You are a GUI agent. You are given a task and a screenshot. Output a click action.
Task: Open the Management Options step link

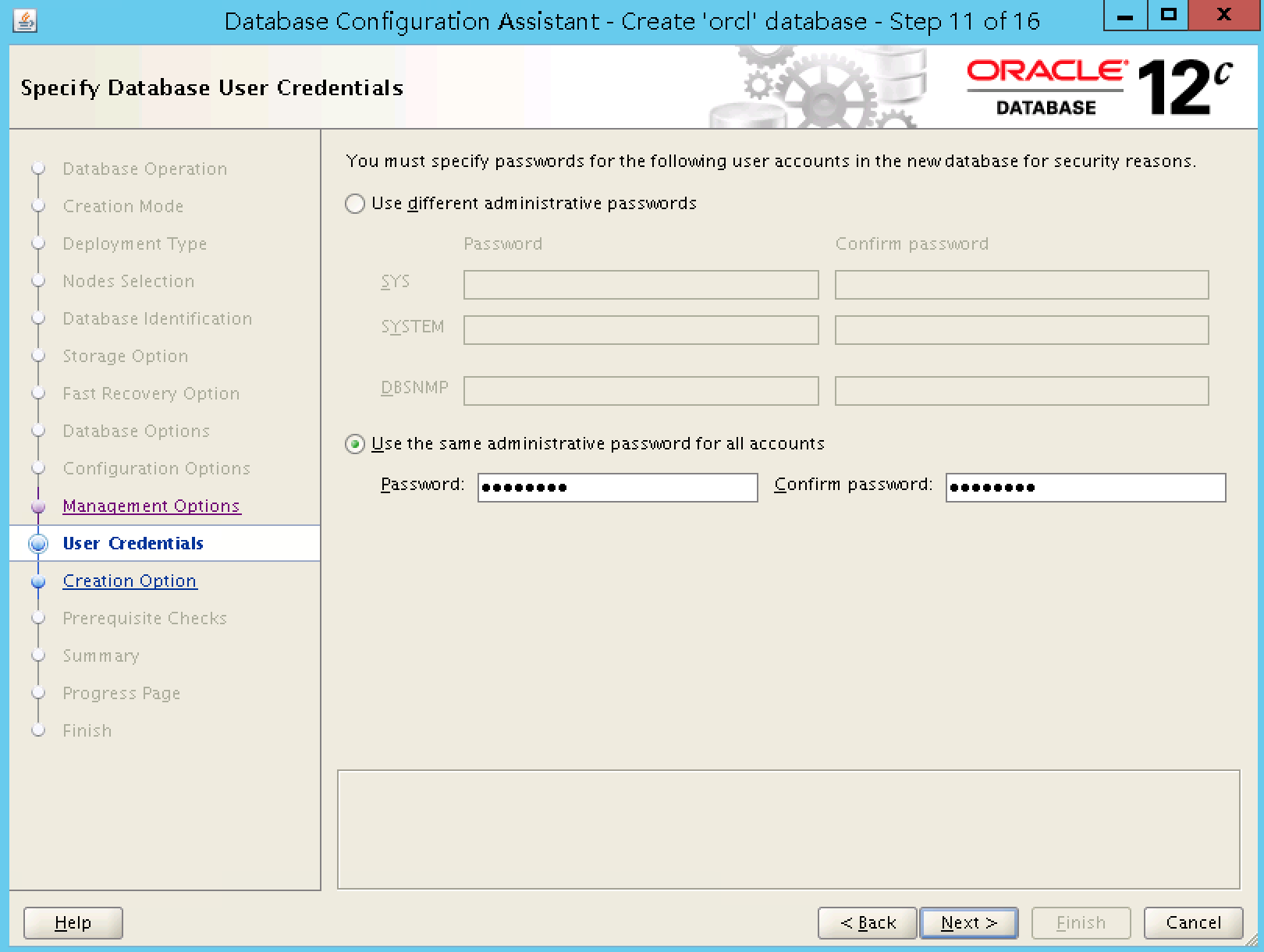tap(151, 506)
